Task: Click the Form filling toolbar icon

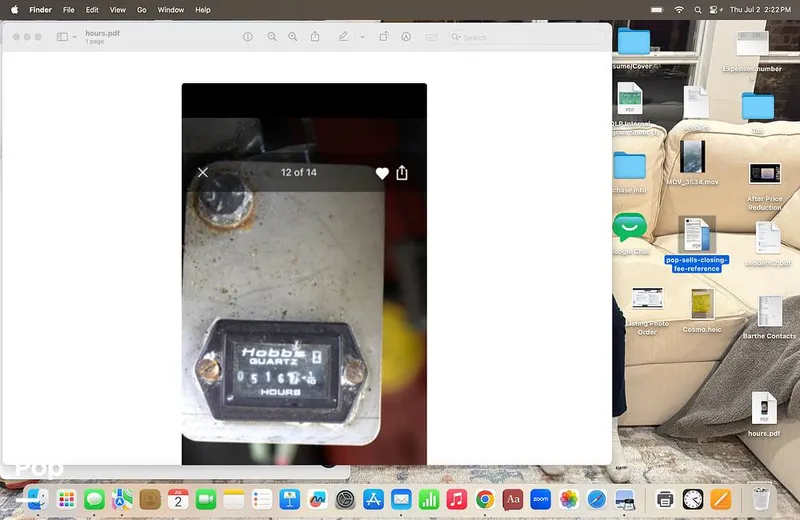Action: pos(432,37)
